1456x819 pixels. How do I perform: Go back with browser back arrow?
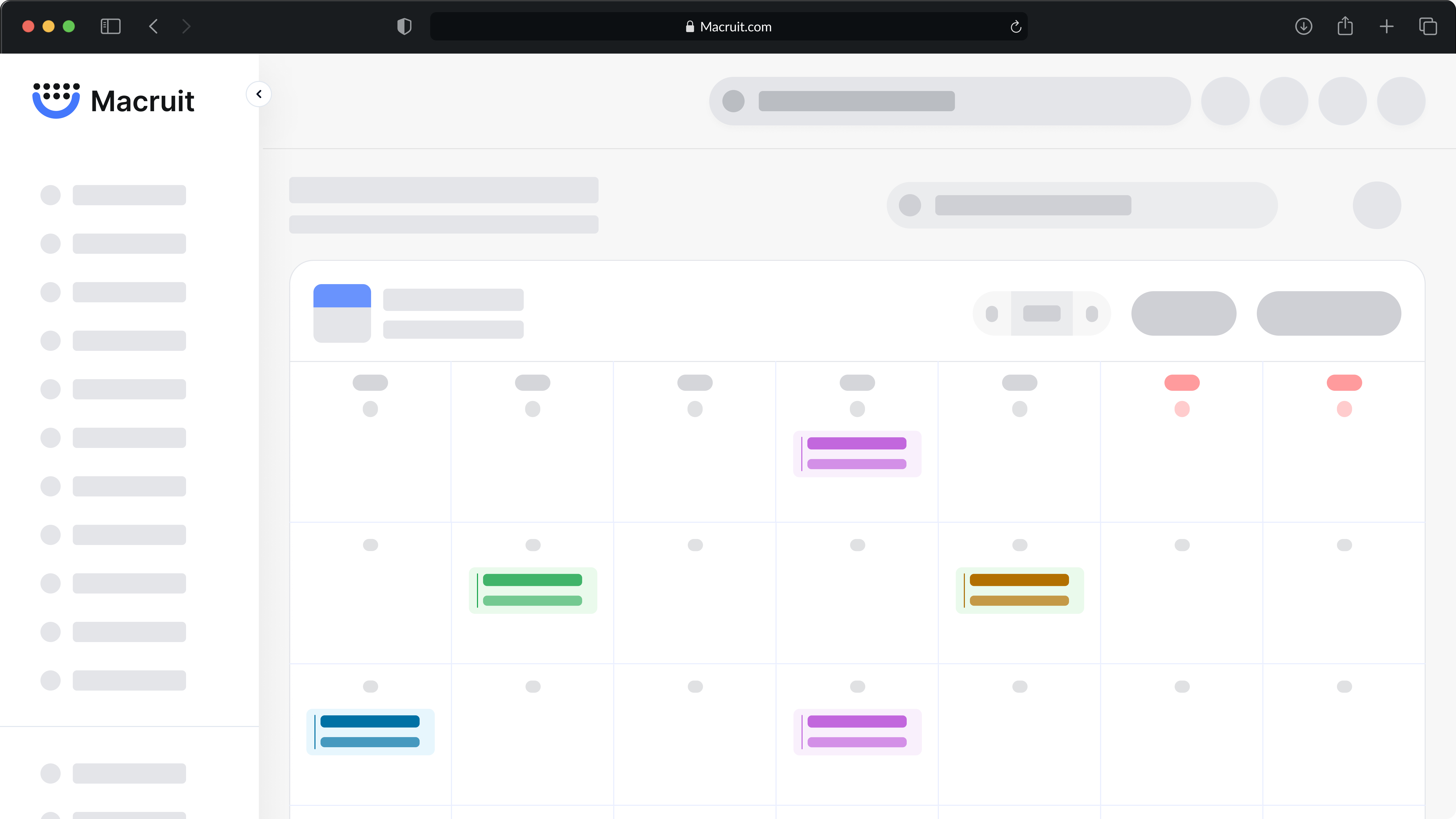tap(153, 27)
